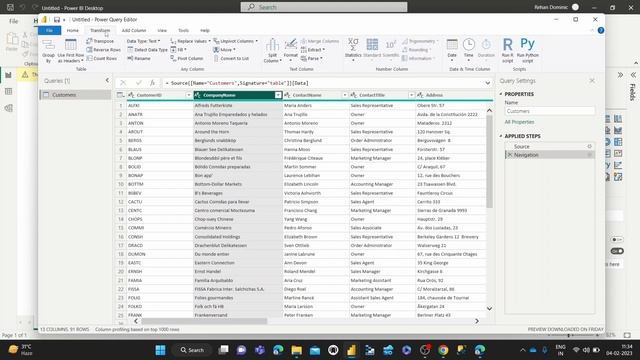
Task: Open Report view in Power BI sidebar
Action: click(8, 75)
